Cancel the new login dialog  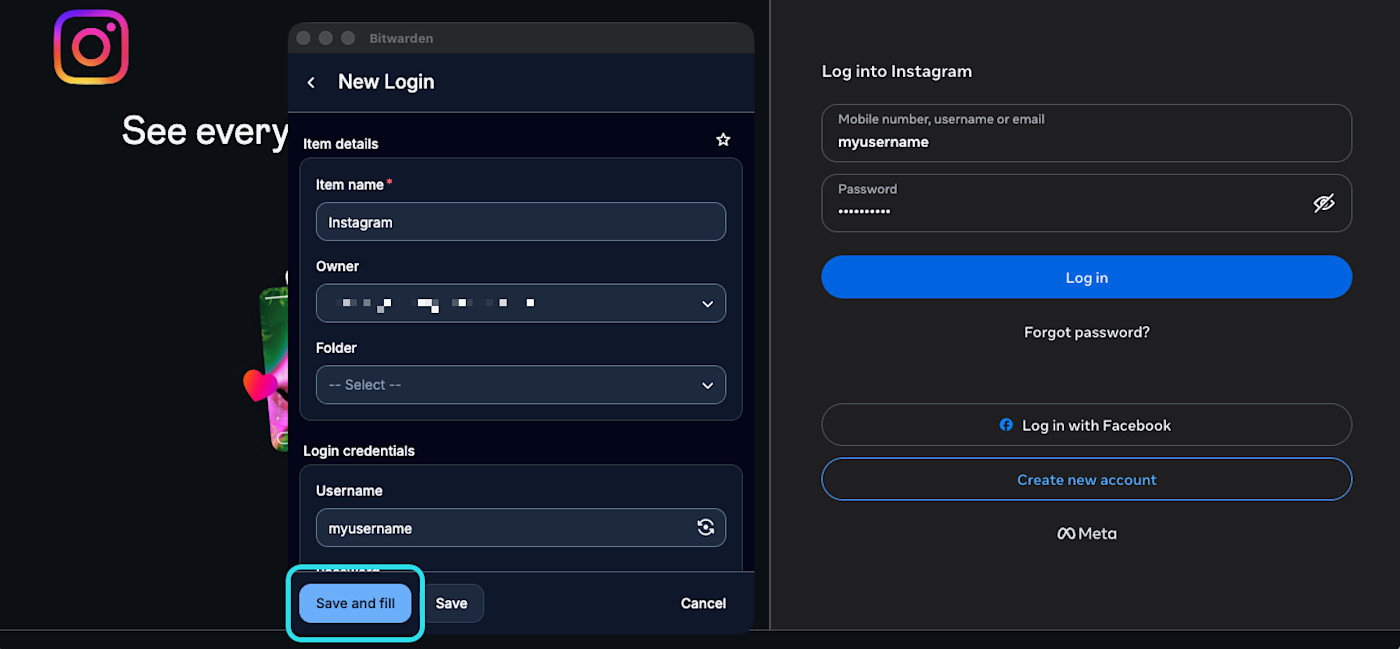pos(703,603)
